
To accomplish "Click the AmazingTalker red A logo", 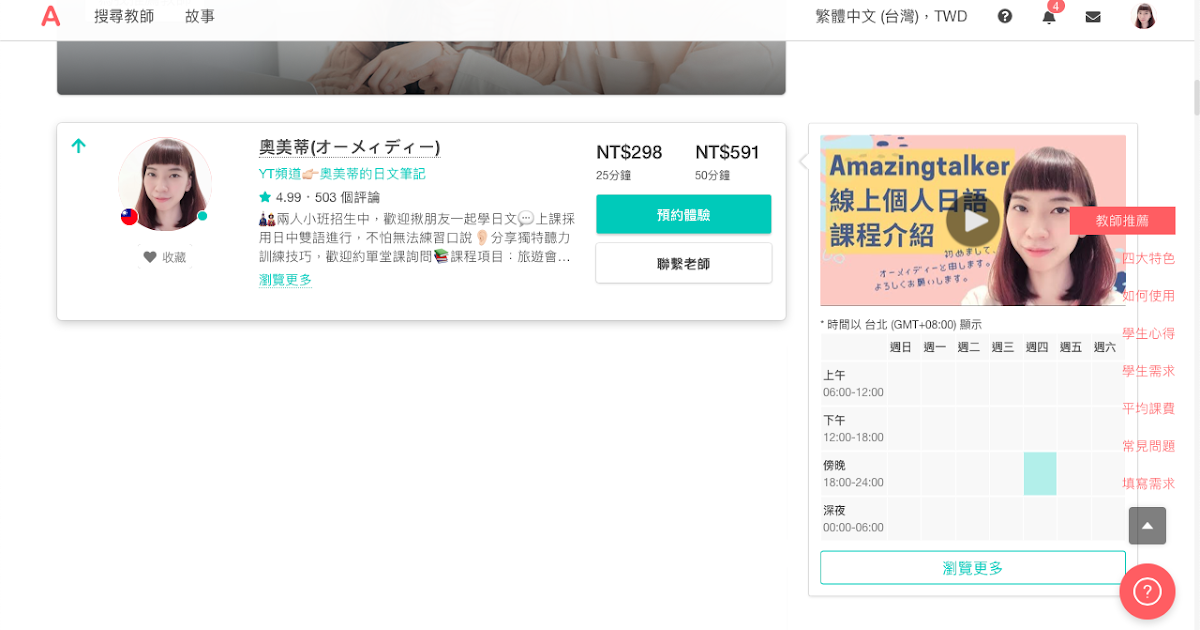I will click(x=50, y=16).
